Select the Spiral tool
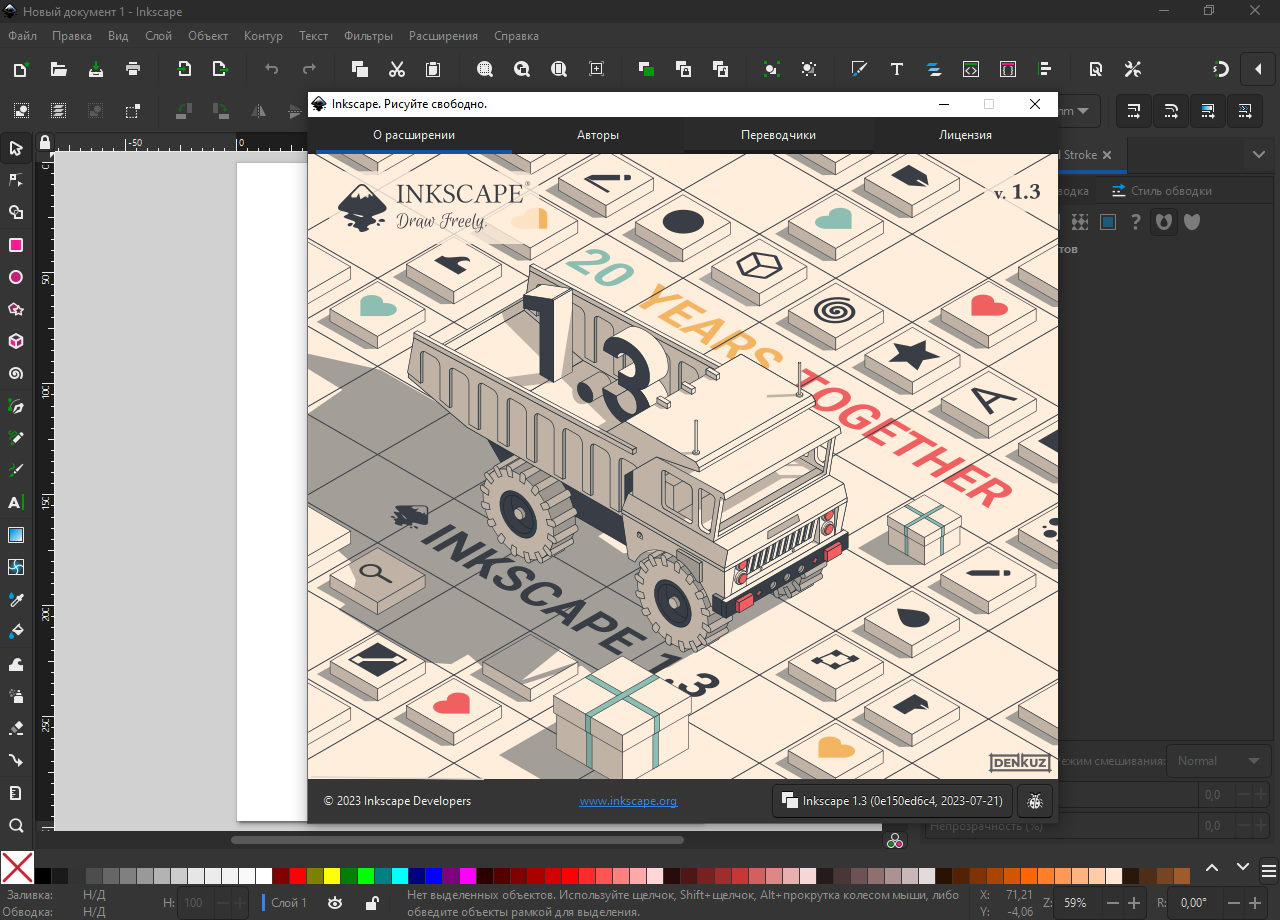 (16, 374)
